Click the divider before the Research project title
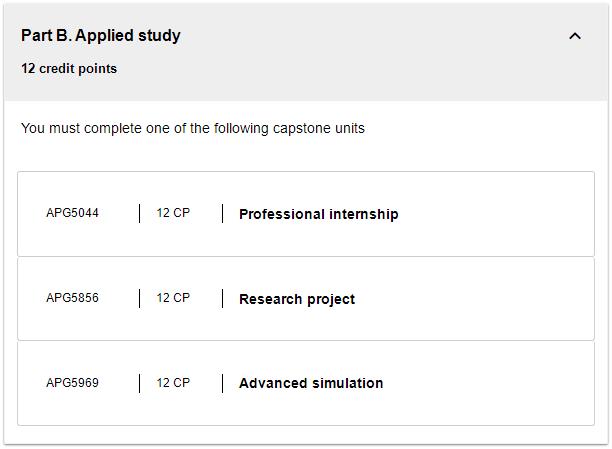Image resolution: width=612 pixels, height=449 pixels. pyautogui.click(x=223, y=298)
